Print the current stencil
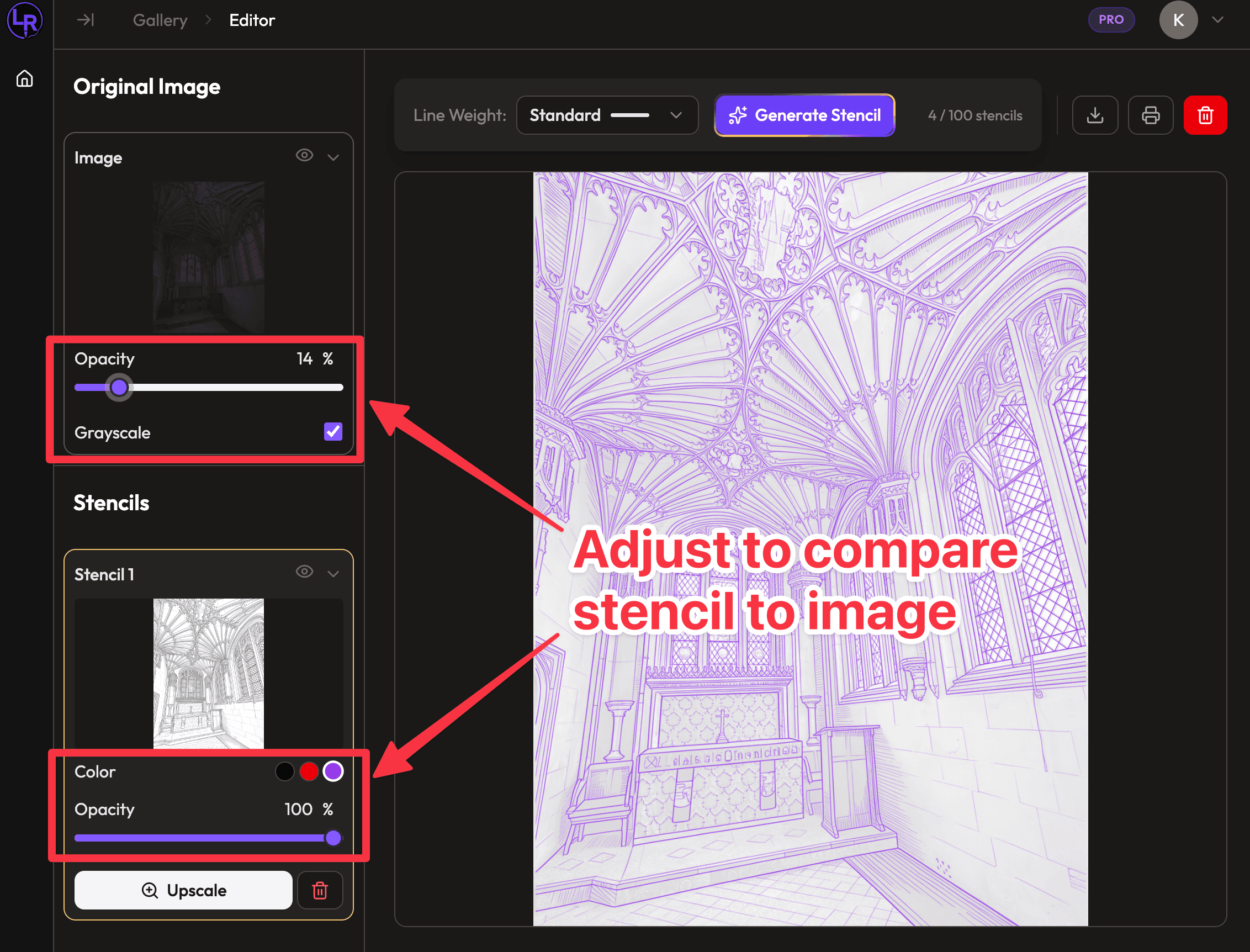Screen dimensions: 1250x952 pyautogui.click(x=1150, y=115)
